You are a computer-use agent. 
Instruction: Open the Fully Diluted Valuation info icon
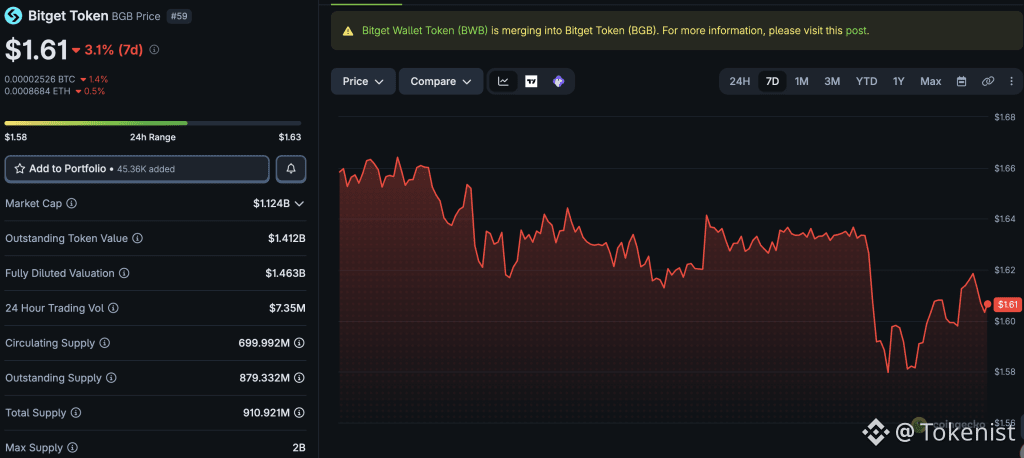coord(124,273)
